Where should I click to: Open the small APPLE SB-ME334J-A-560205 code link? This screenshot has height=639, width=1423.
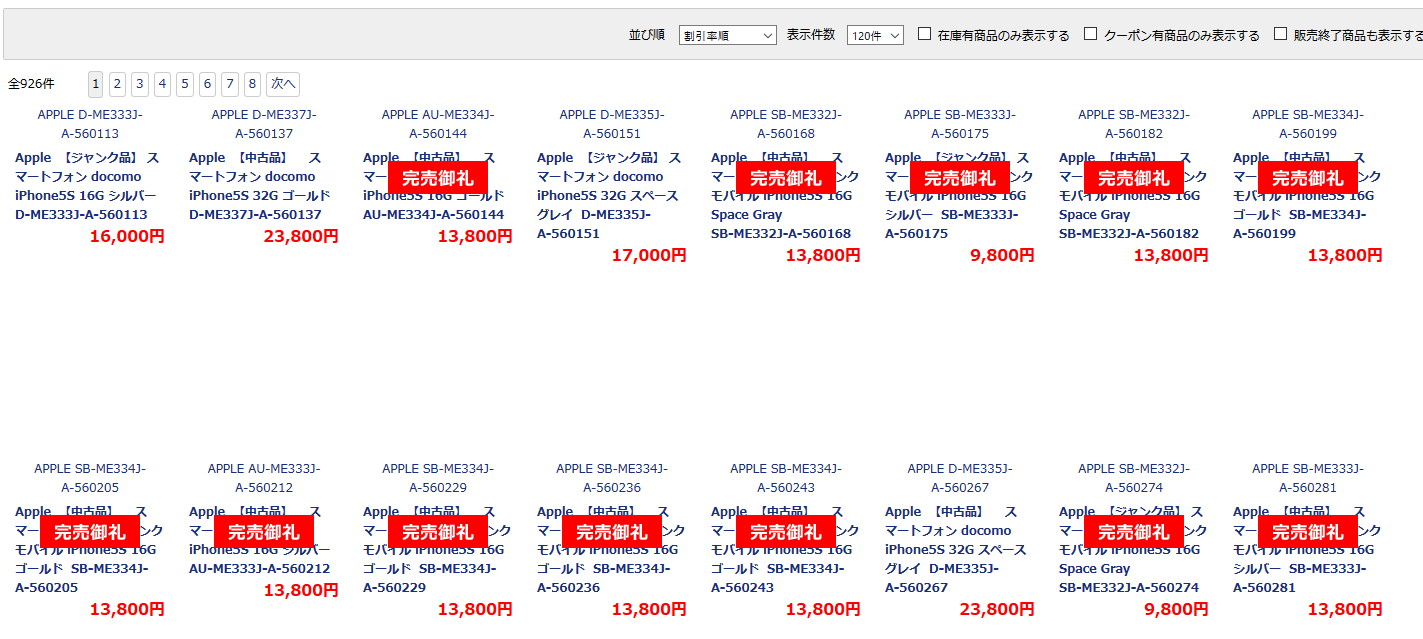(x=90, y=478)
